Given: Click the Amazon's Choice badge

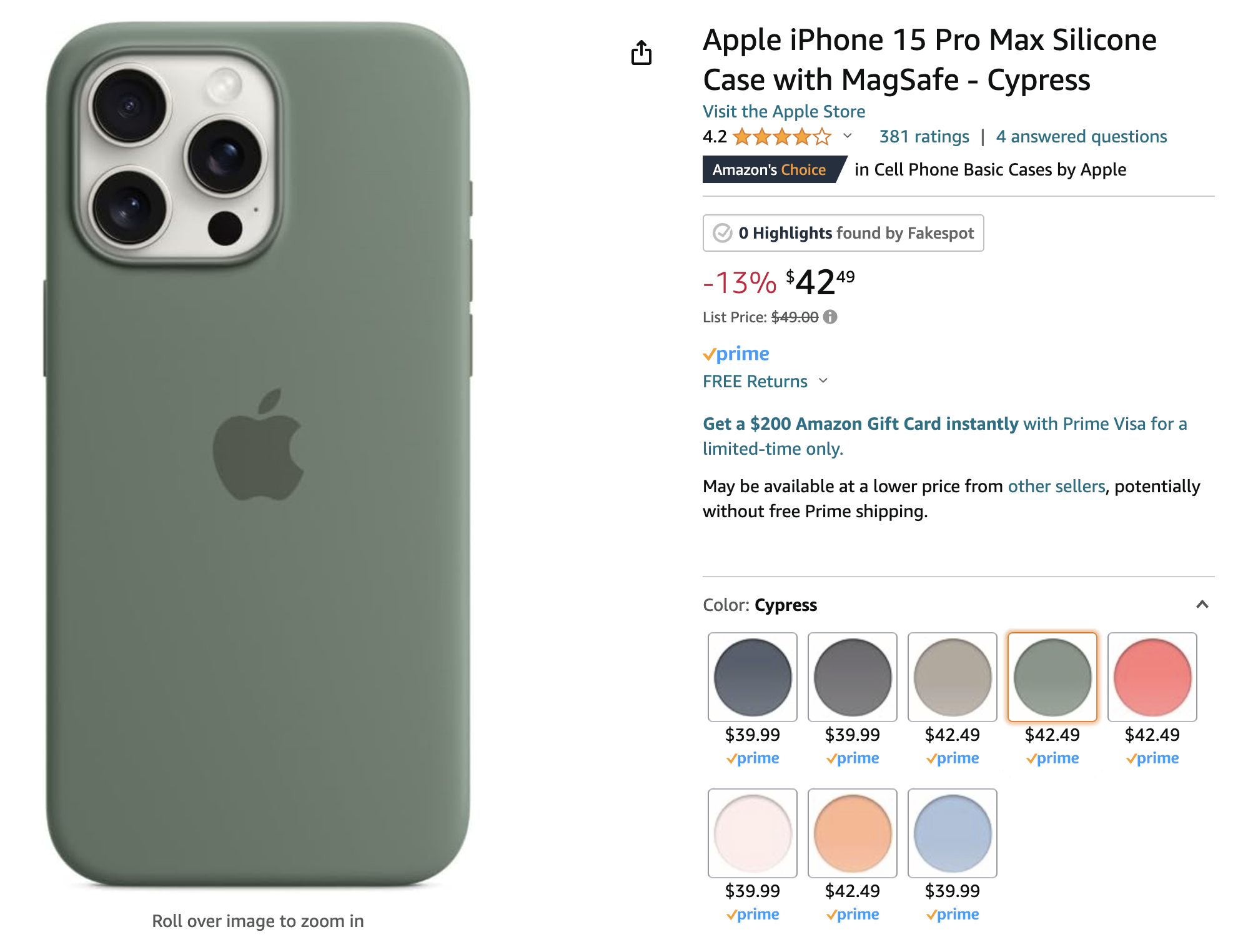Looking at the screenshot, I should [x=771, y=170].
